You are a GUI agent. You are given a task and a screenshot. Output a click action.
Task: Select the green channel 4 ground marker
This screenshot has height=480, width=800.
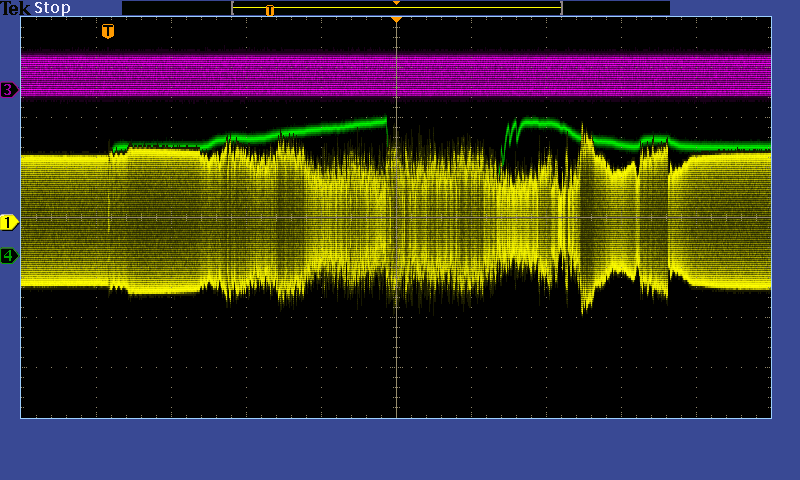point(9,255)
